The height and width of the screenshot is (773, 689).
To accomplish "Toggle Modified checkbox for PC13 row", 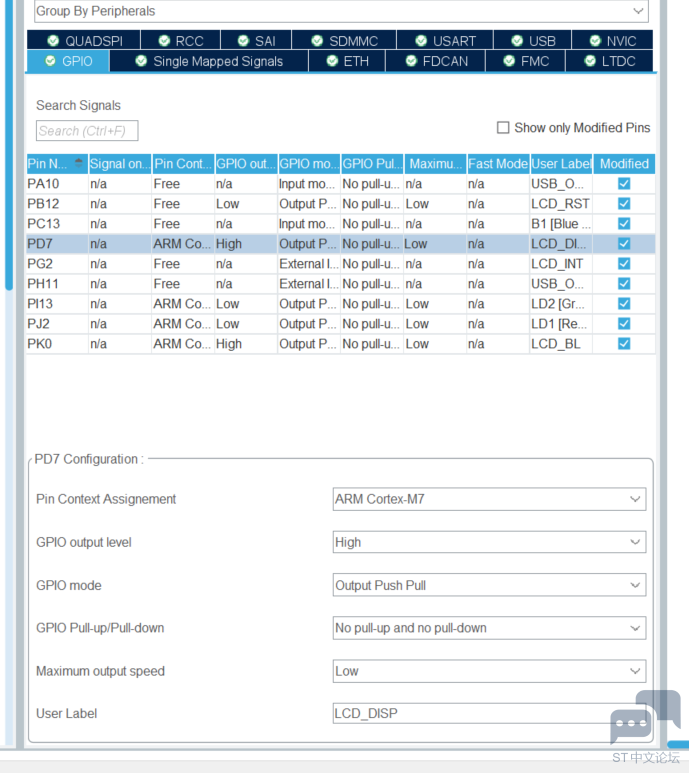I will [624, 224].
